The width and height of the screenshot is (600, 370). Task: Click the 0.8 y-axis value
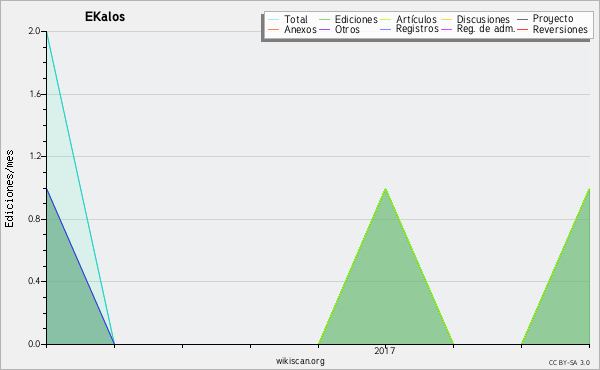pos(34,219)
